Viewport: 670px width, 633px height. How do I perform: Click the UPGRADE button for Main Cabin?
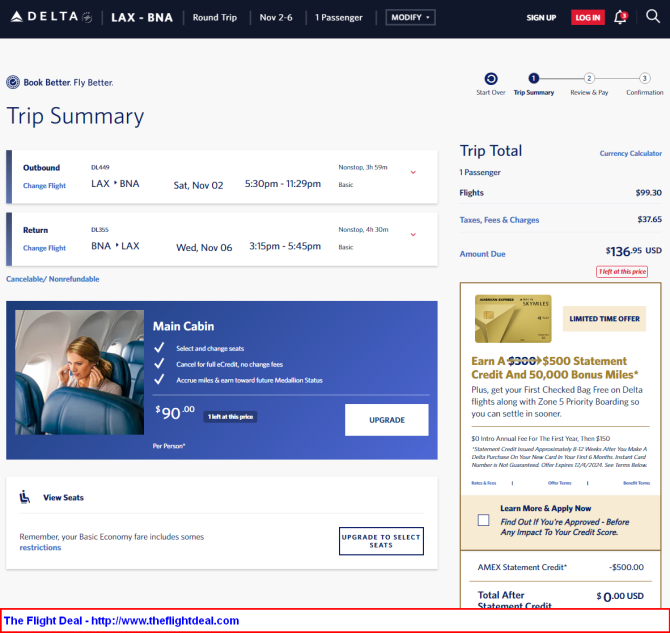pos(387,420)
